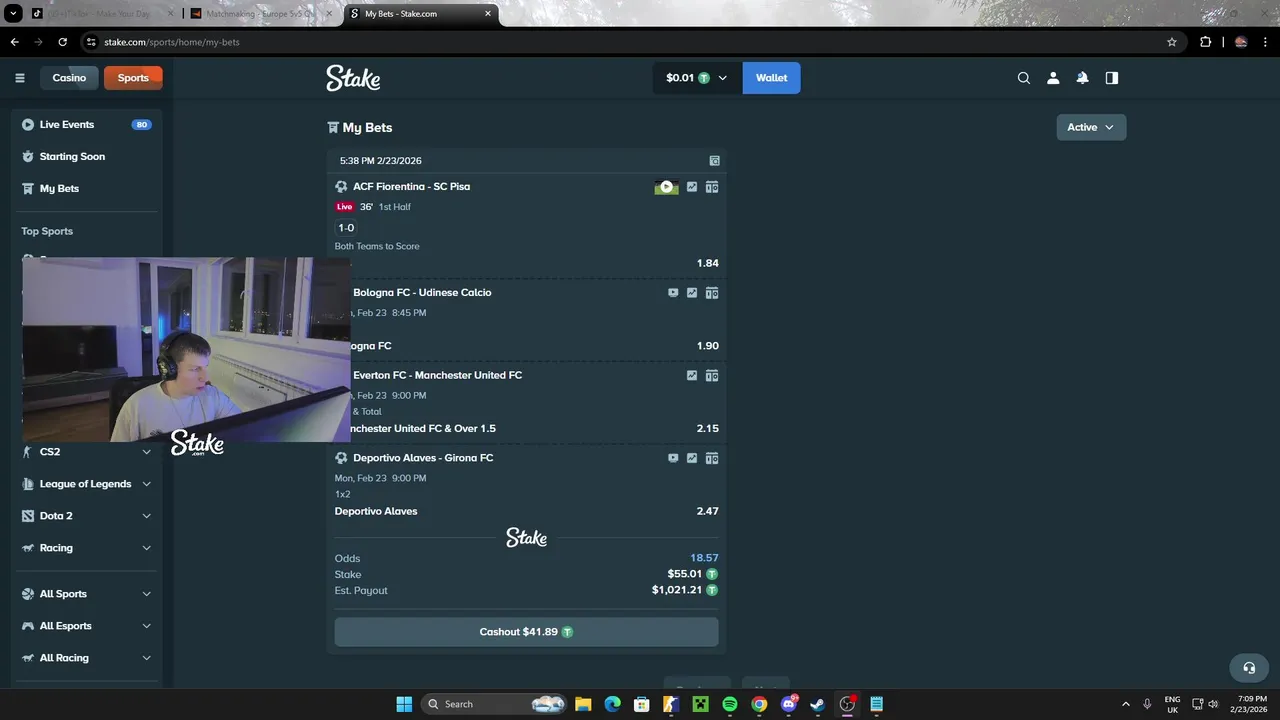This screenshot has height=720, width=1280.
Task: Open the balance currency dropdown
Action: (x=697, y=78)
